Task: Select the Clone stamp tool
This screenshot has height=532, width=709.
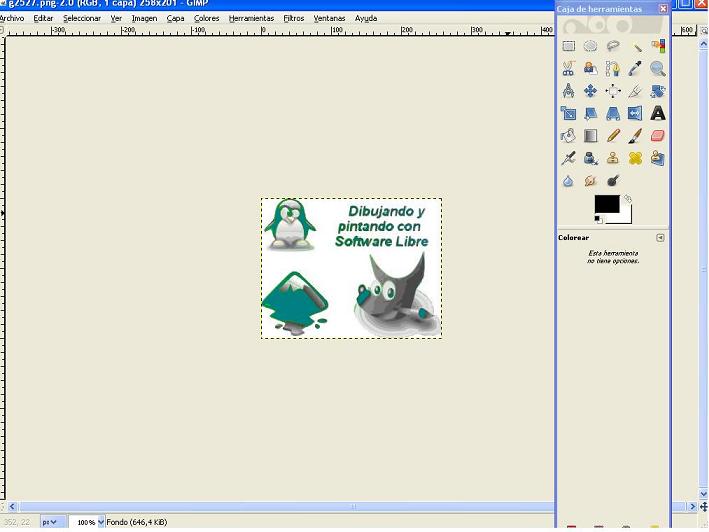Action: [613, 158]
